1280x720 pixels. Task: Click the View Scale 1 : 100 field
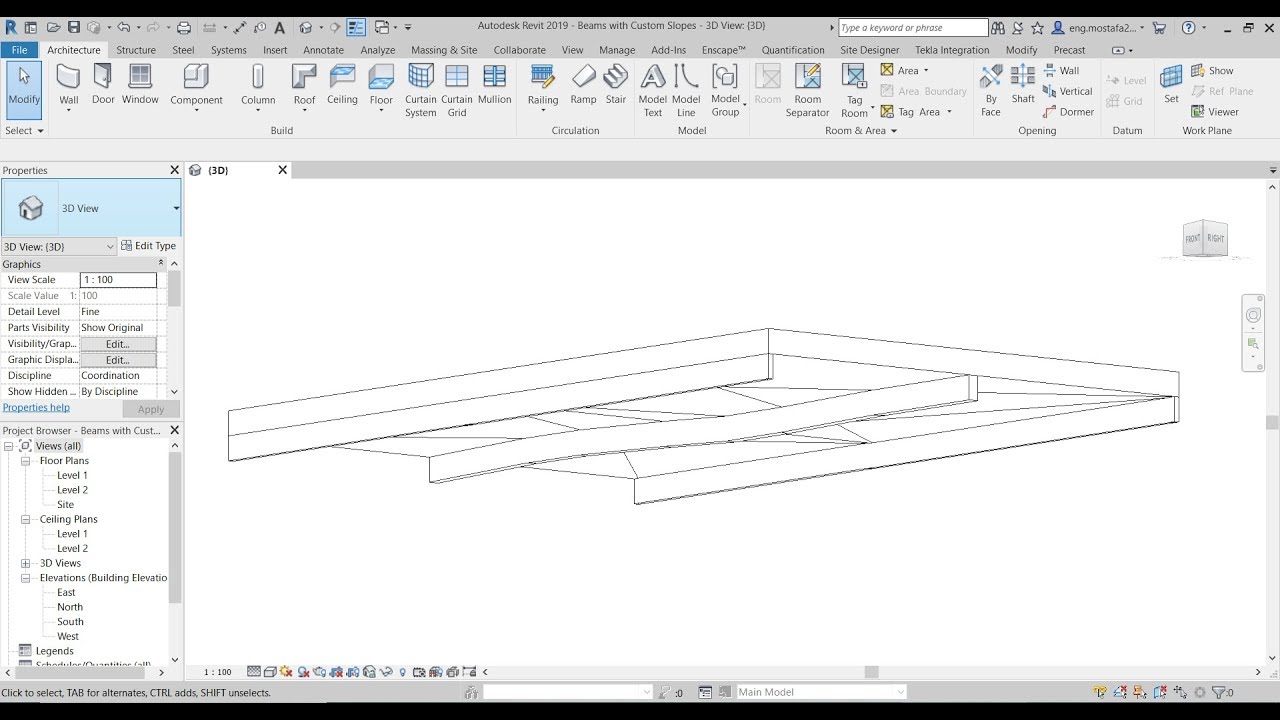coord(118,280)
